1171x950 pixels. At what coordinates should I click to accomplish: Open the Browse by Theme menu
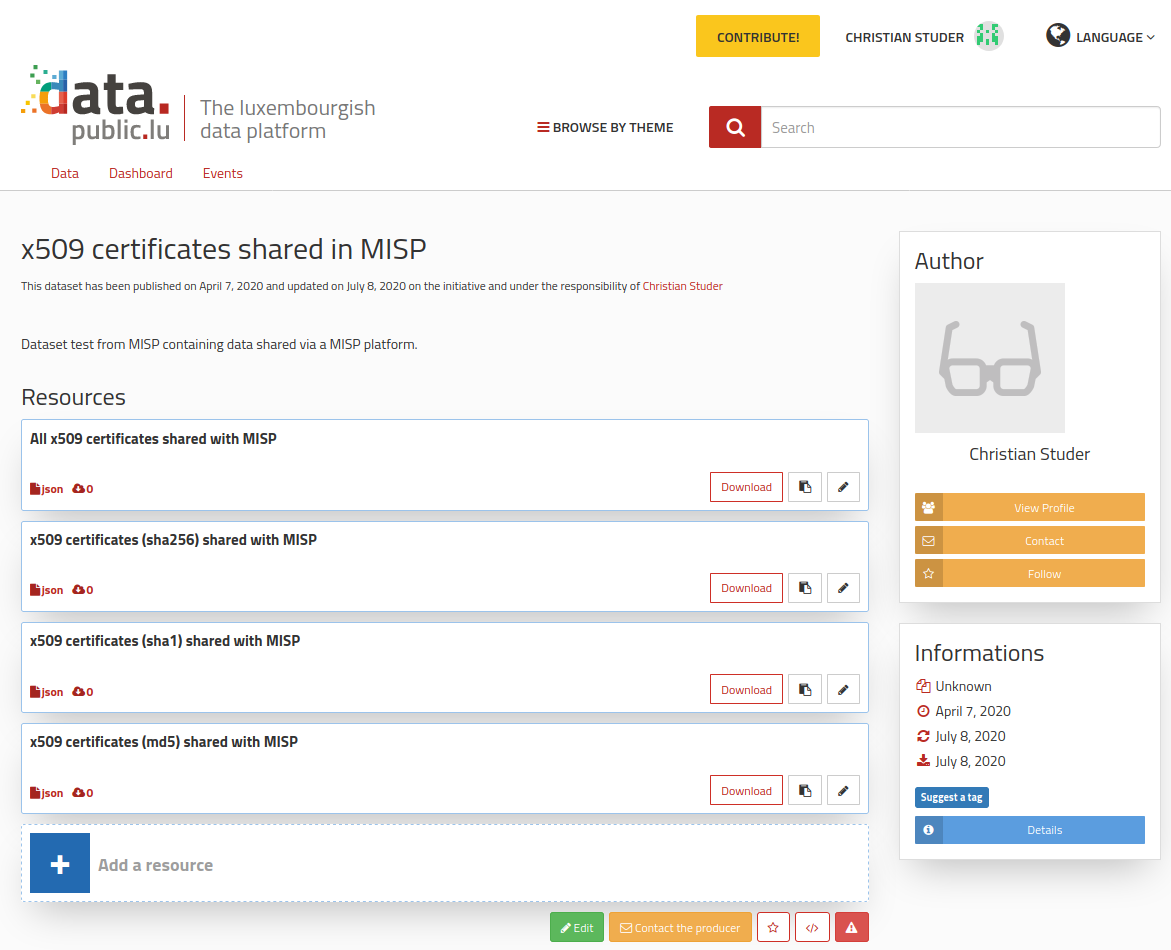(605, 128)
